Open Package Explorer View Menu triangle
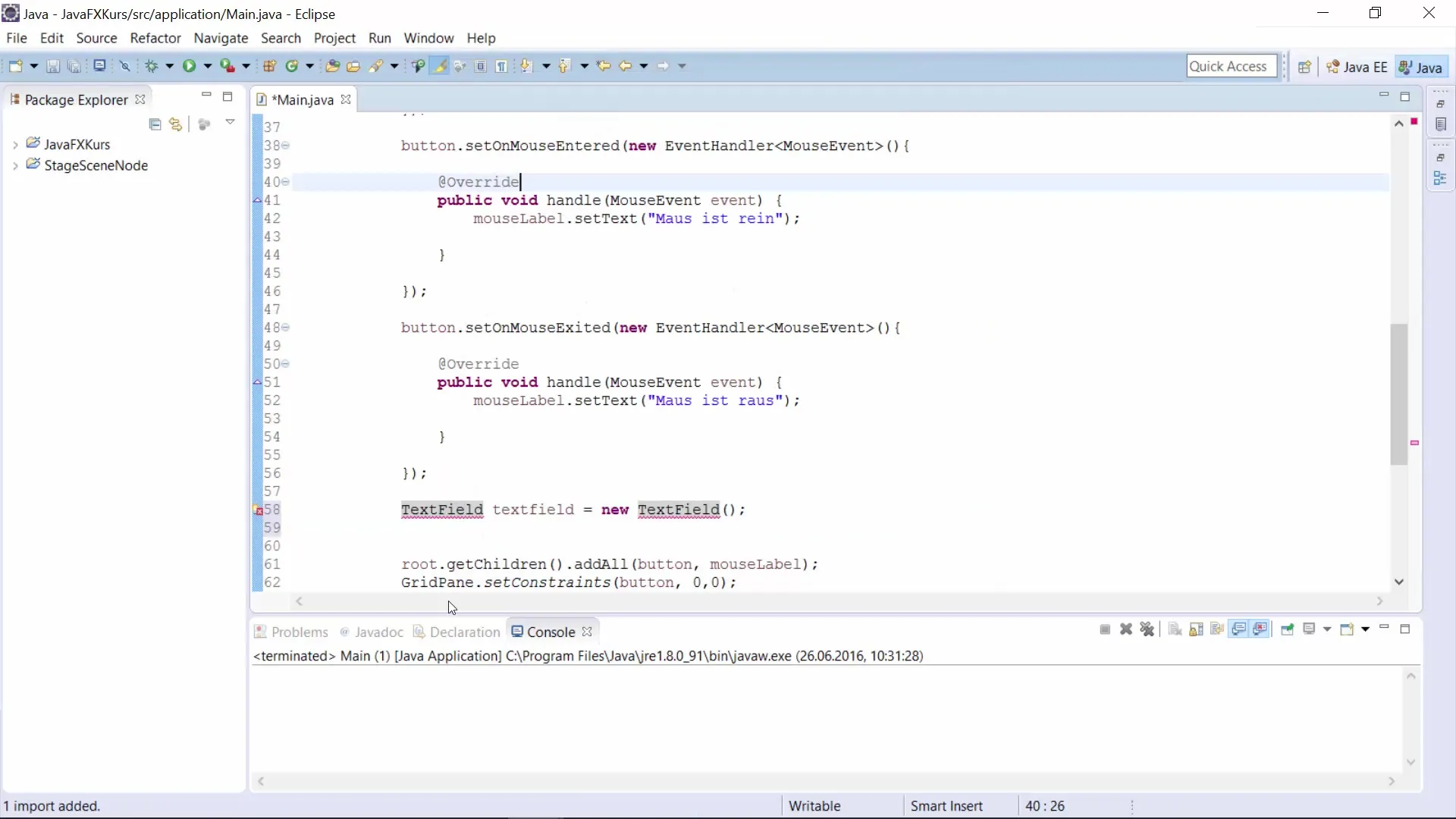This screenshot has width=1456, height=819. click(230, 122)
